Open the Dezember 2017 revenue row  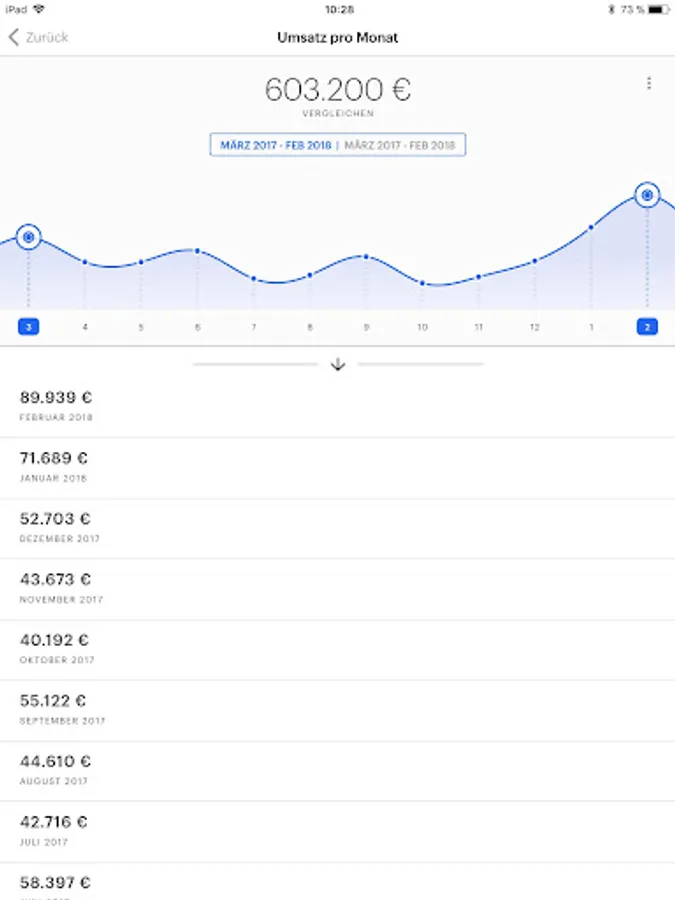tap(337, 528)
